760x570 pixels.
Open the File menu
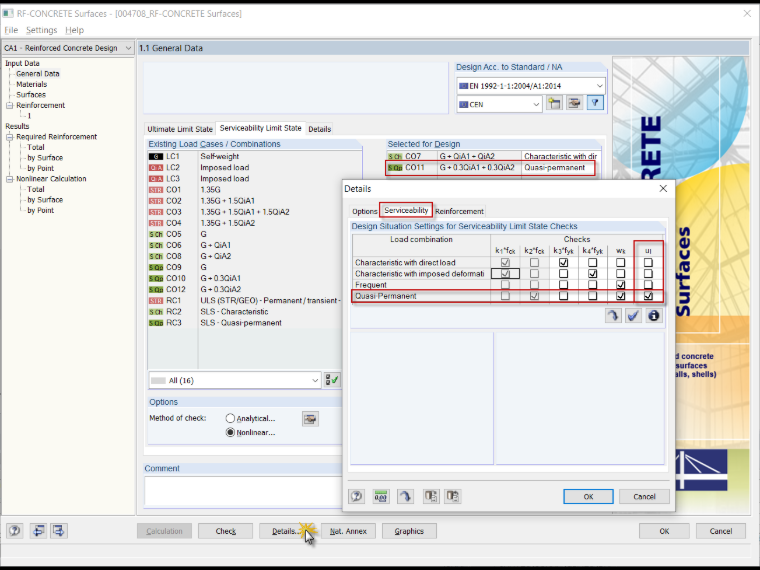click(x=11, y=30)
